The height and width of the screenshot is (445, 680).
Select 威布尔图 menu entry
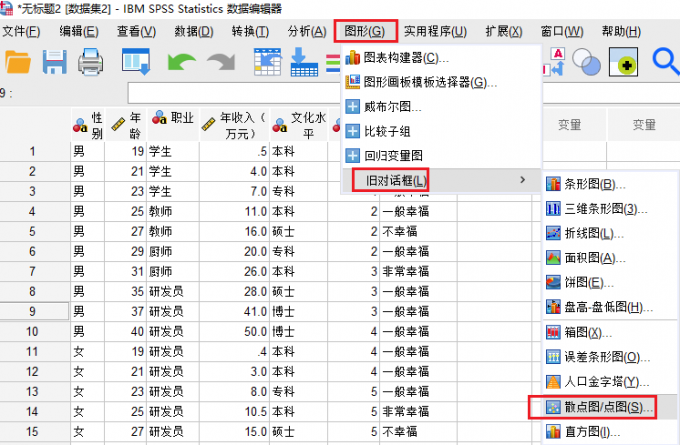441,106
